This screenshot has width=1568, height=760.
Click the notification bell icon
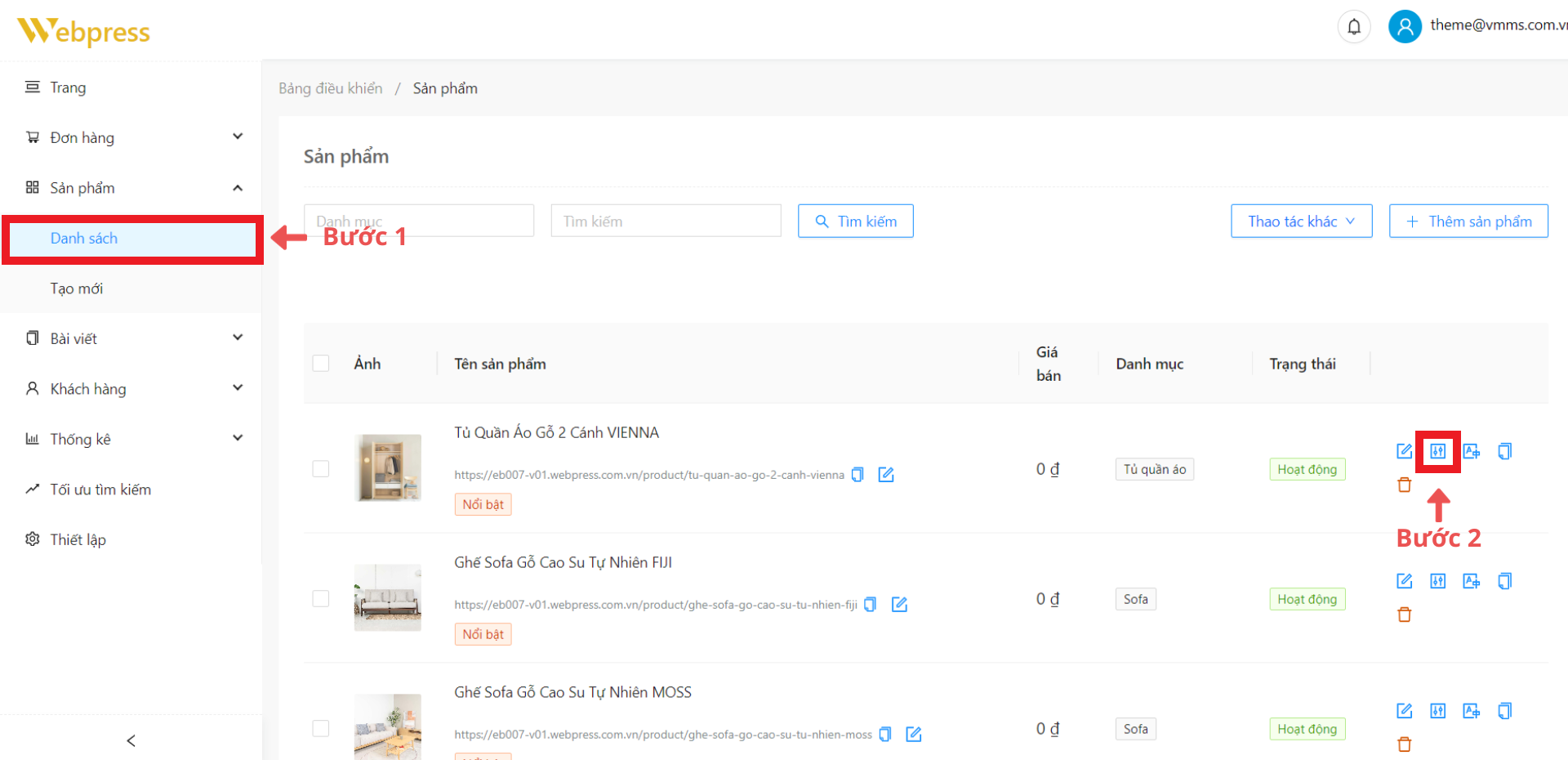click(1353, 27)
